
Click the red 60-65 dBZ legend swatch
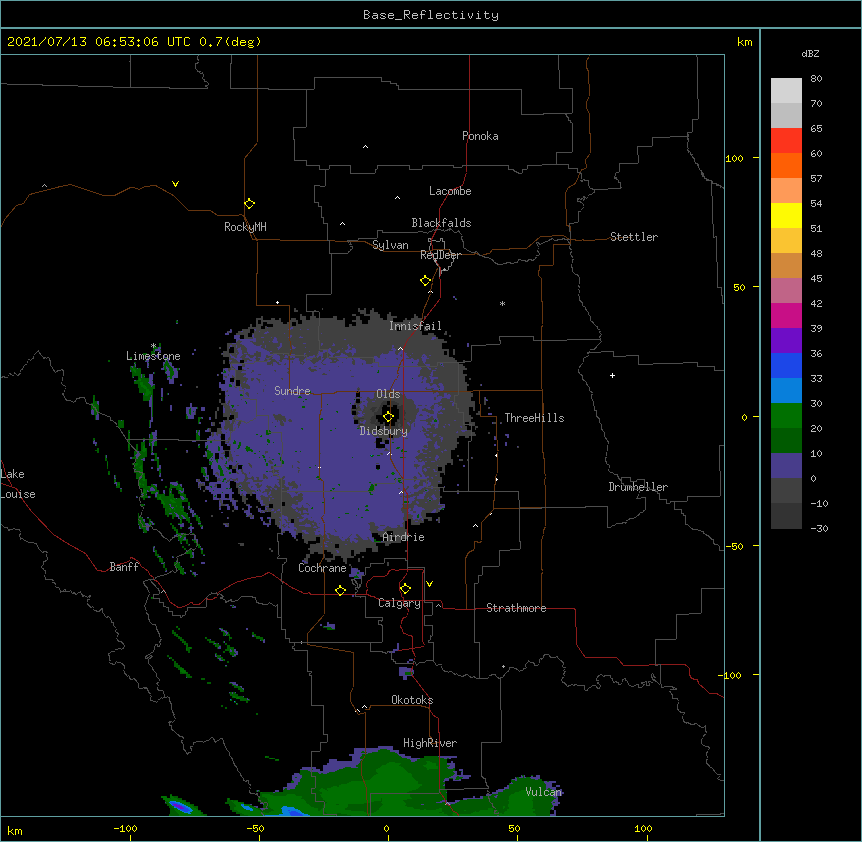tap(786, 140)
